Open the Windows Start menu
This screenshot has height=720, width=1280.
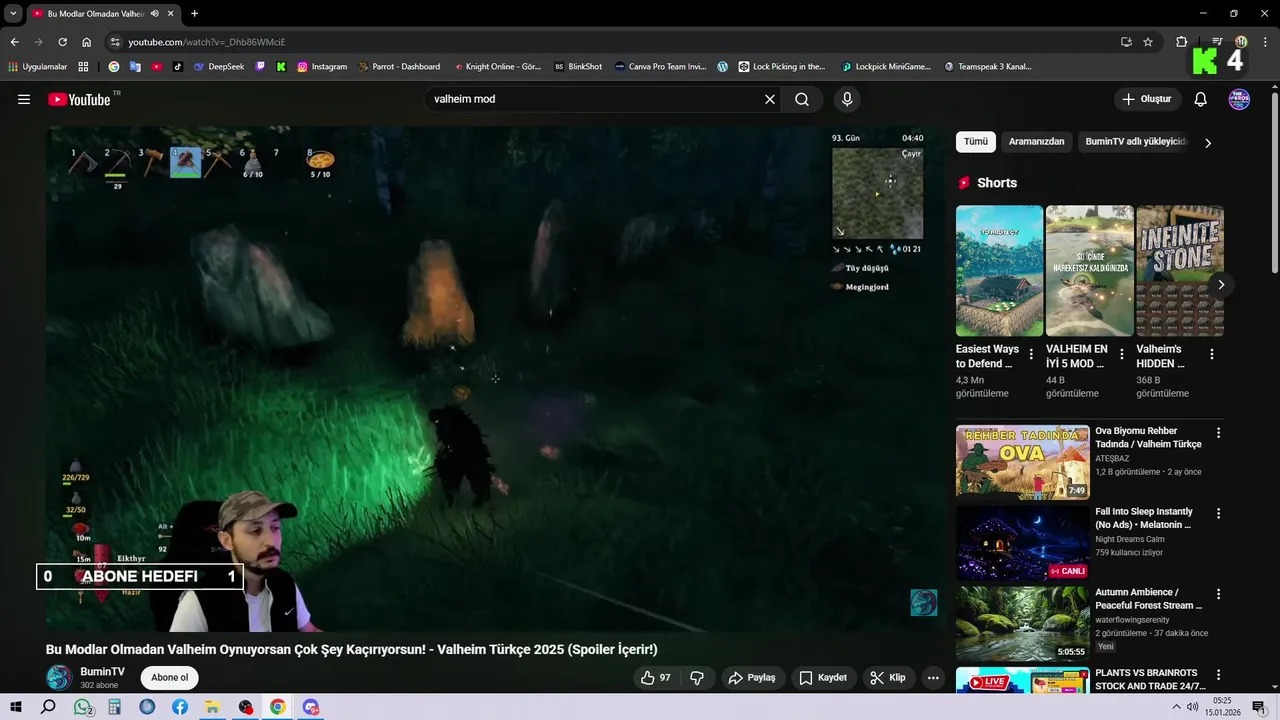16,707
